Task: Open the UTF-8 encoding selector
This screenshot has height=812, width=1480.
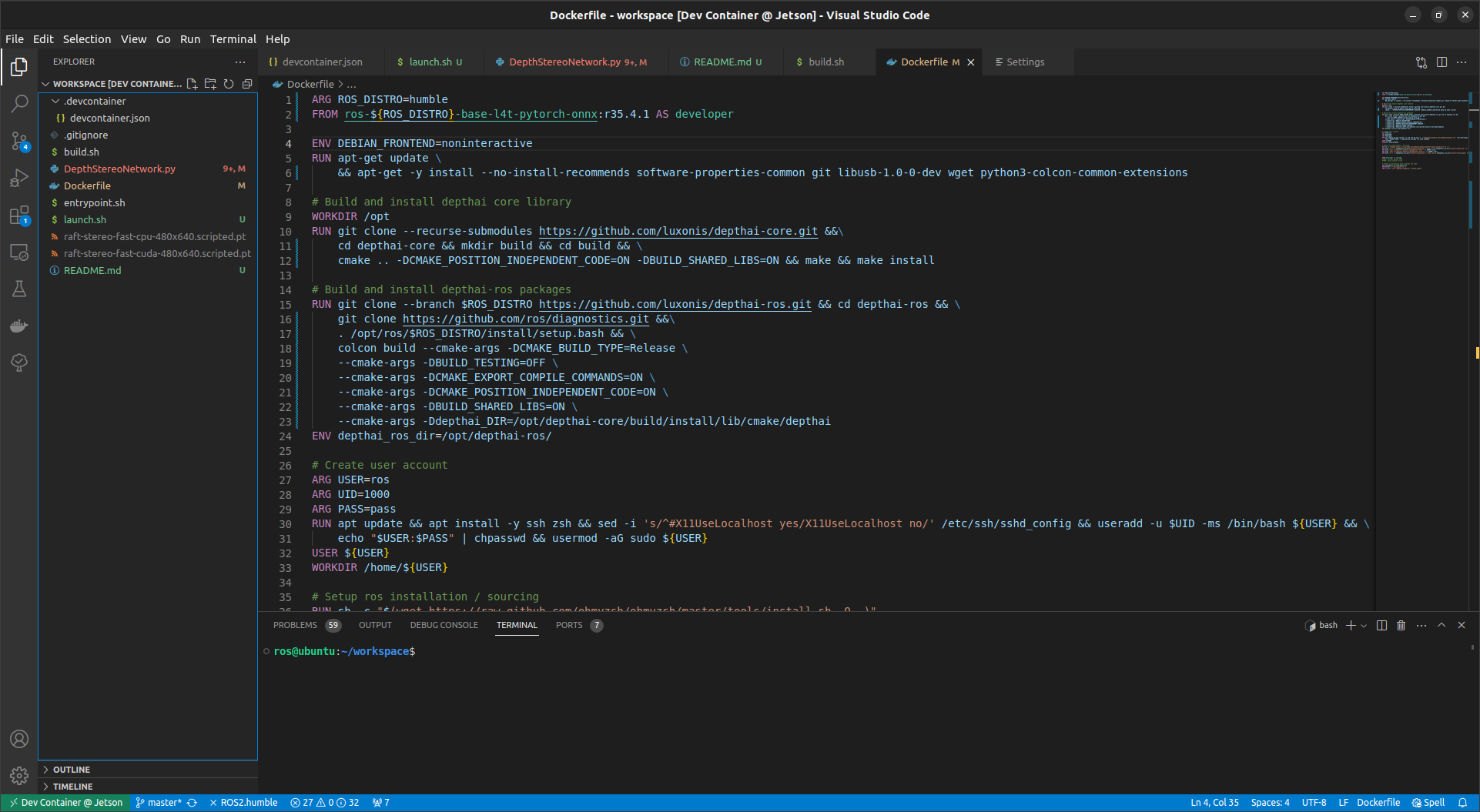Action: pos(1314,803)
